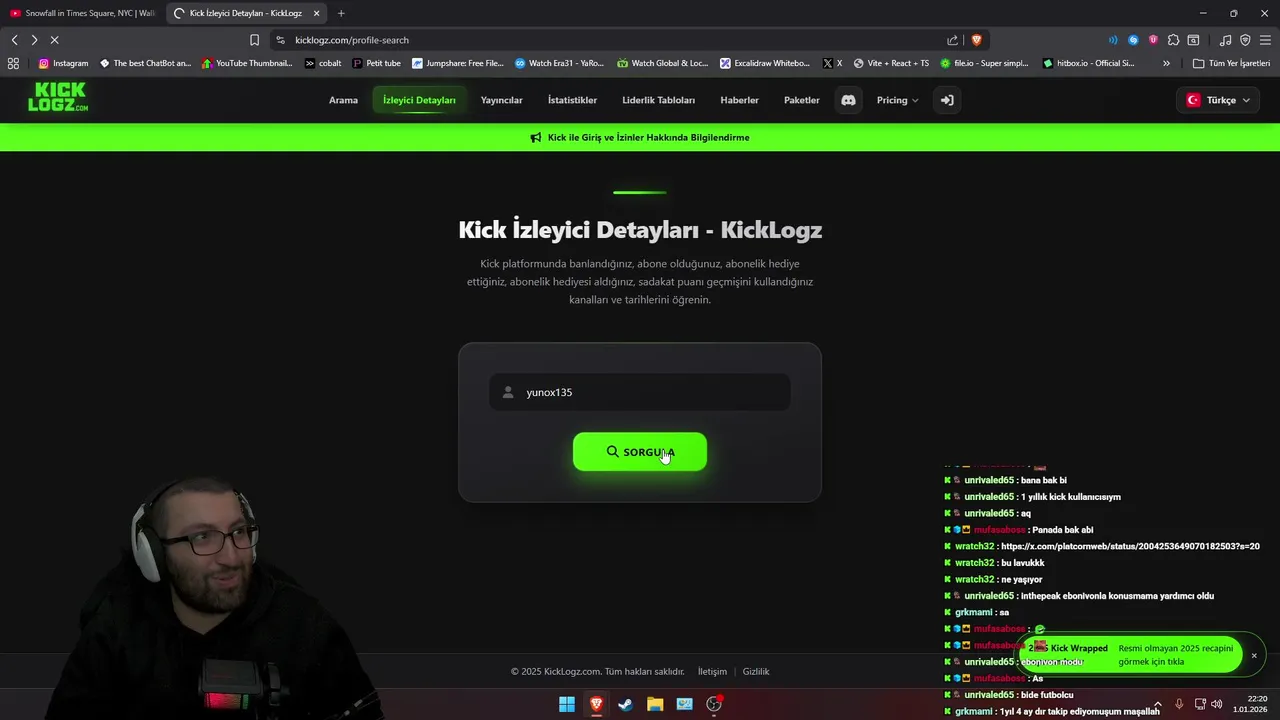Open the cobalt bookmark
1280x720 pixels.
click(x=323, y=63)
